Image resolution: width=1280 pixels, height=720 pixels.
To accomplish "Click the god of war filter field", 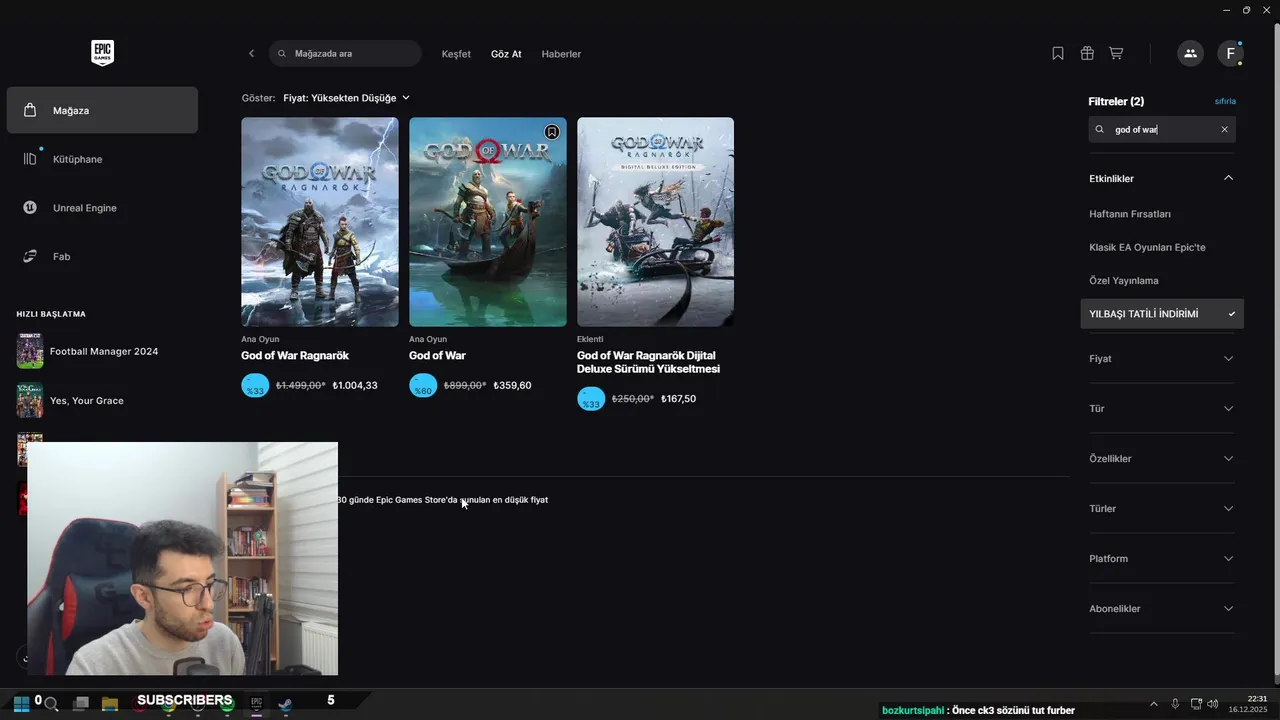I will (1162, 129).
